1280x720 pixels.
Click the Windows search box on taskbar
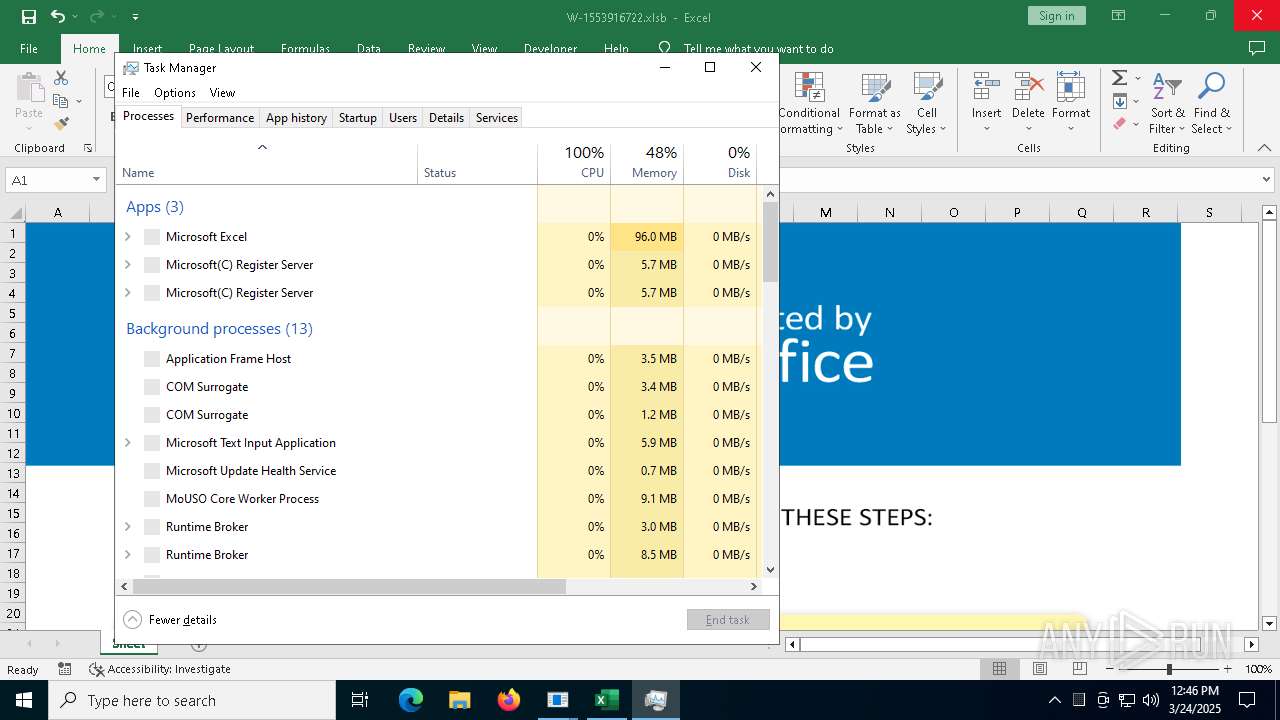192,700
